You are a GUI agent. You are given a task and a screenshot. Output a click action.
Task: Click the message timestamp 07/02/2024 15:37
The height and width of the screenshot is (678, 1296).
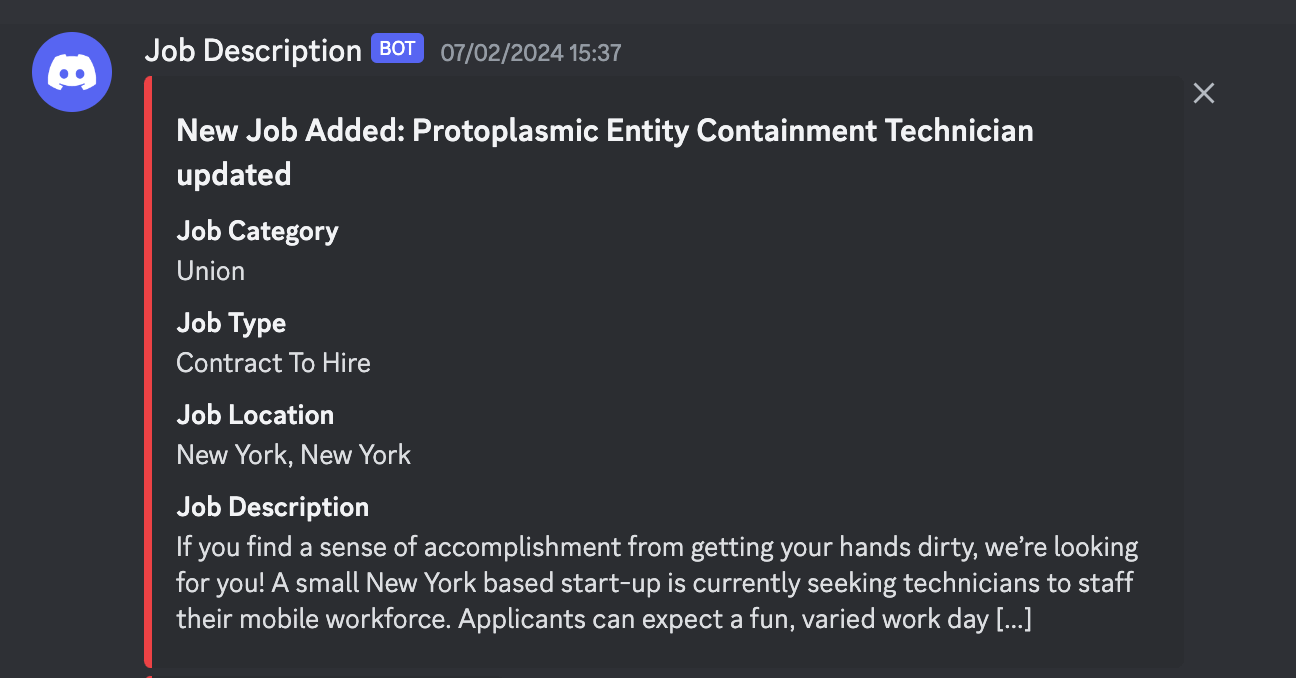tap(530, 53)
